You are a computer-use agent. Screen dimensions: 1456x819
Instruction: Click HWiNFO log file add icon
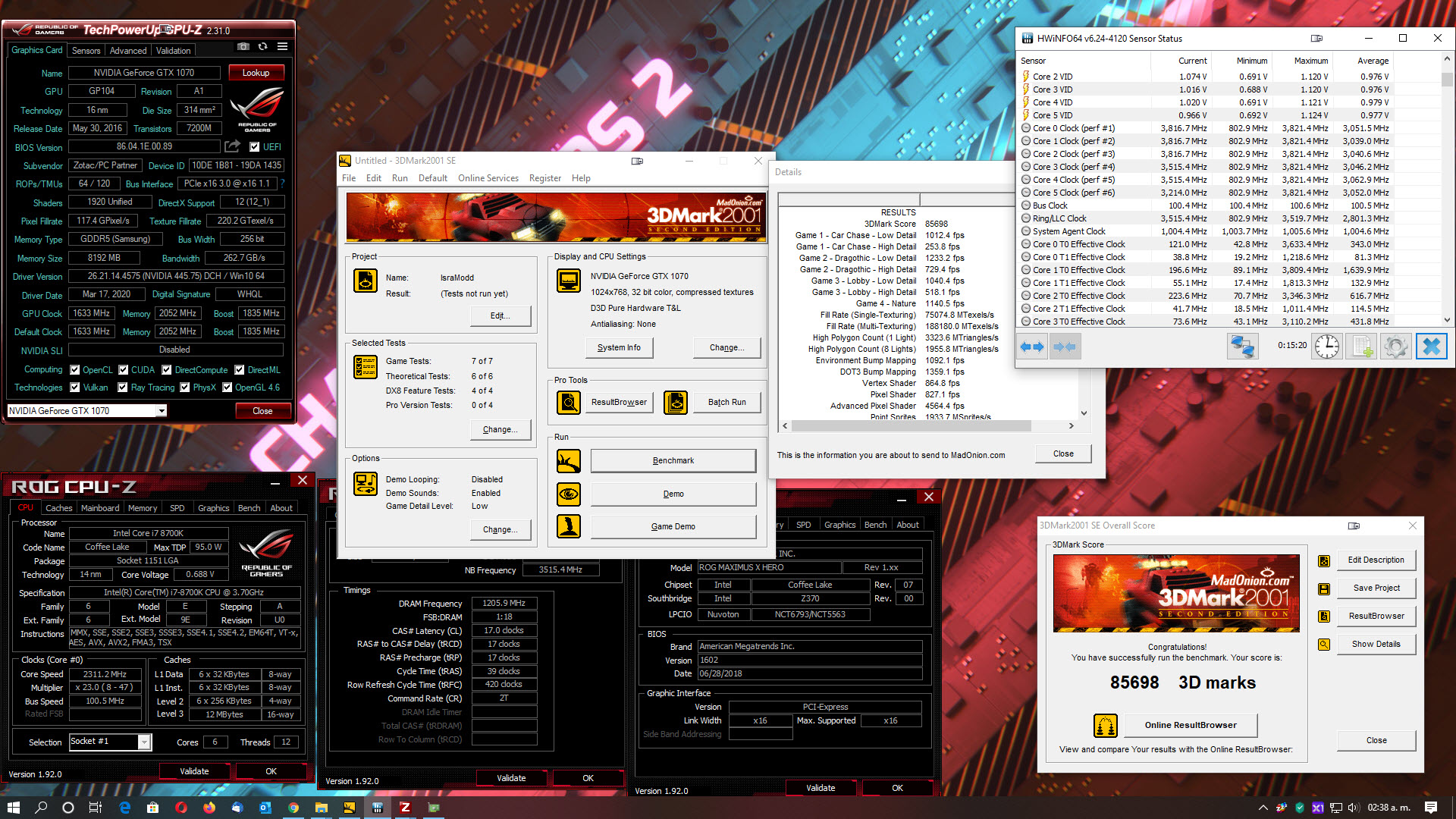(1362, 347)
